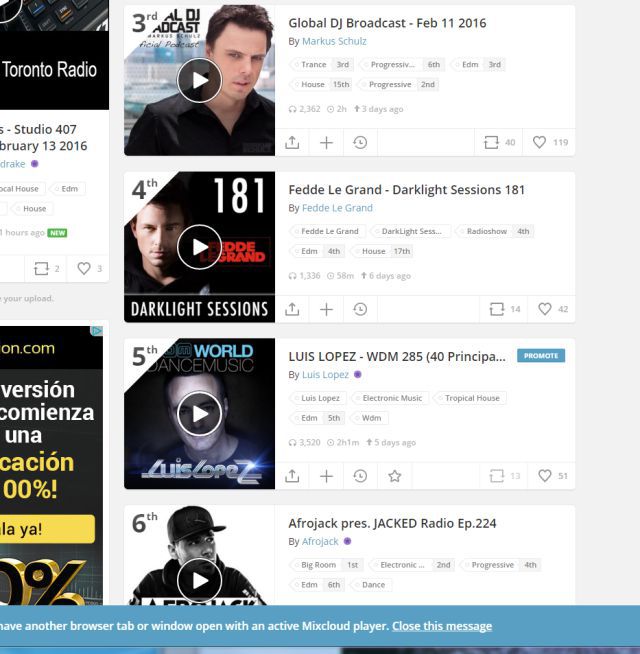Favorite the Global DJ Broadcast show
Viewport: 640px width, 654px height.
point(550,143)
